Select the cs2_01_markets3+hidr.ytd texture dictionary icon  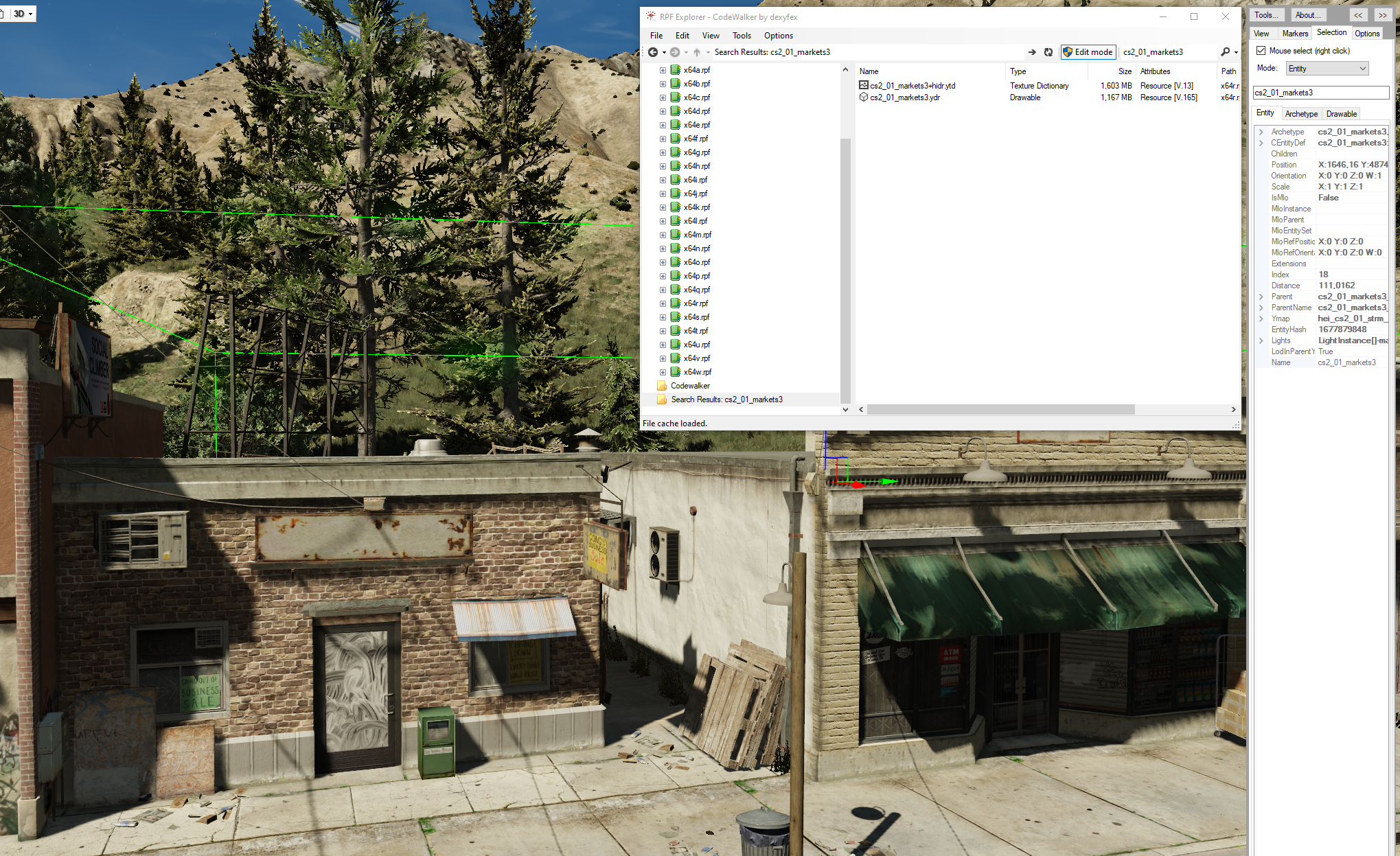pyautogui.click(x=864, y=85)
